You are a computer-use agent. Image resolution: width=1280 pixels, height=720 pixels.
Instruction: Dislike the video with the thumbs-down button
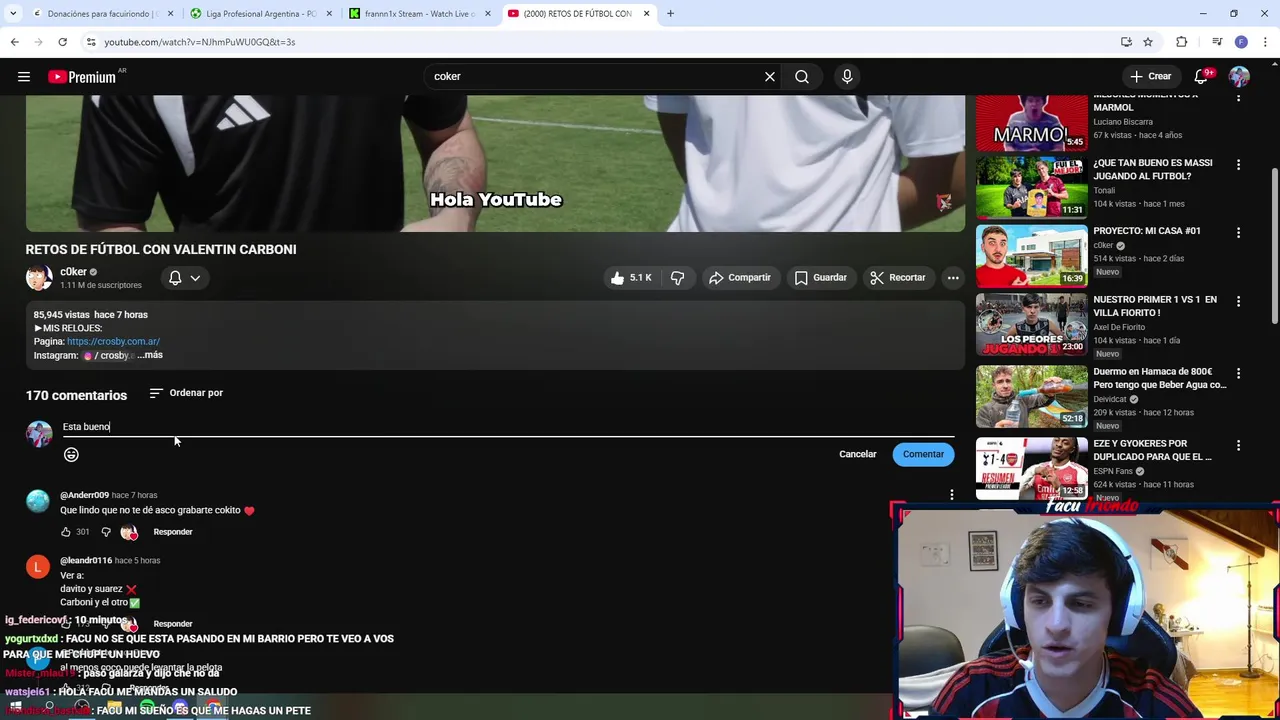click(678, 278)
